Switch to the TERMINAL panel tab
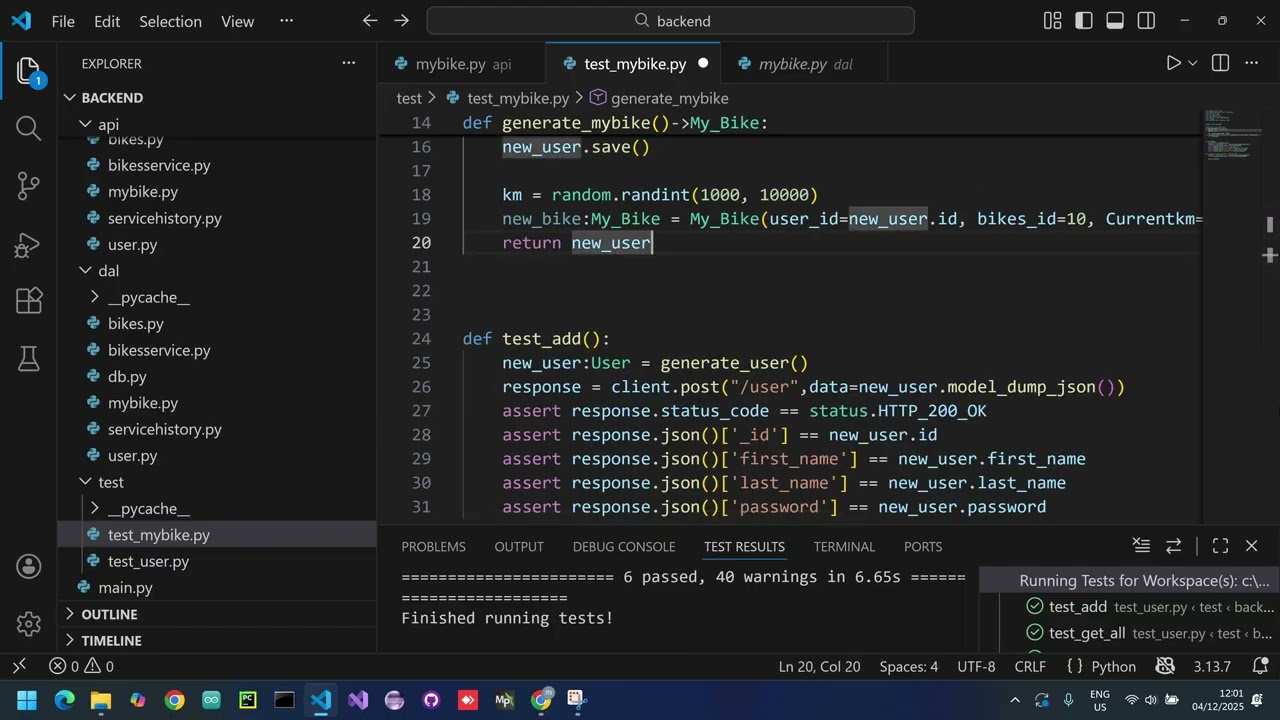Image resolution: width=1280 pixels, height=720 pixels. coord(844,546)
